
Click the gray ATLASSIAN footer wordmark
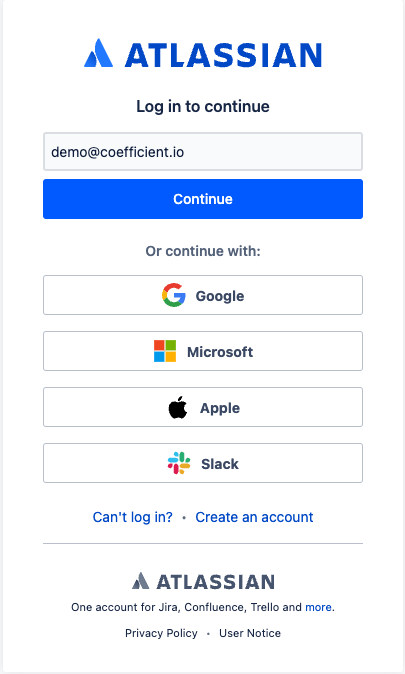(x=215, y=582)
